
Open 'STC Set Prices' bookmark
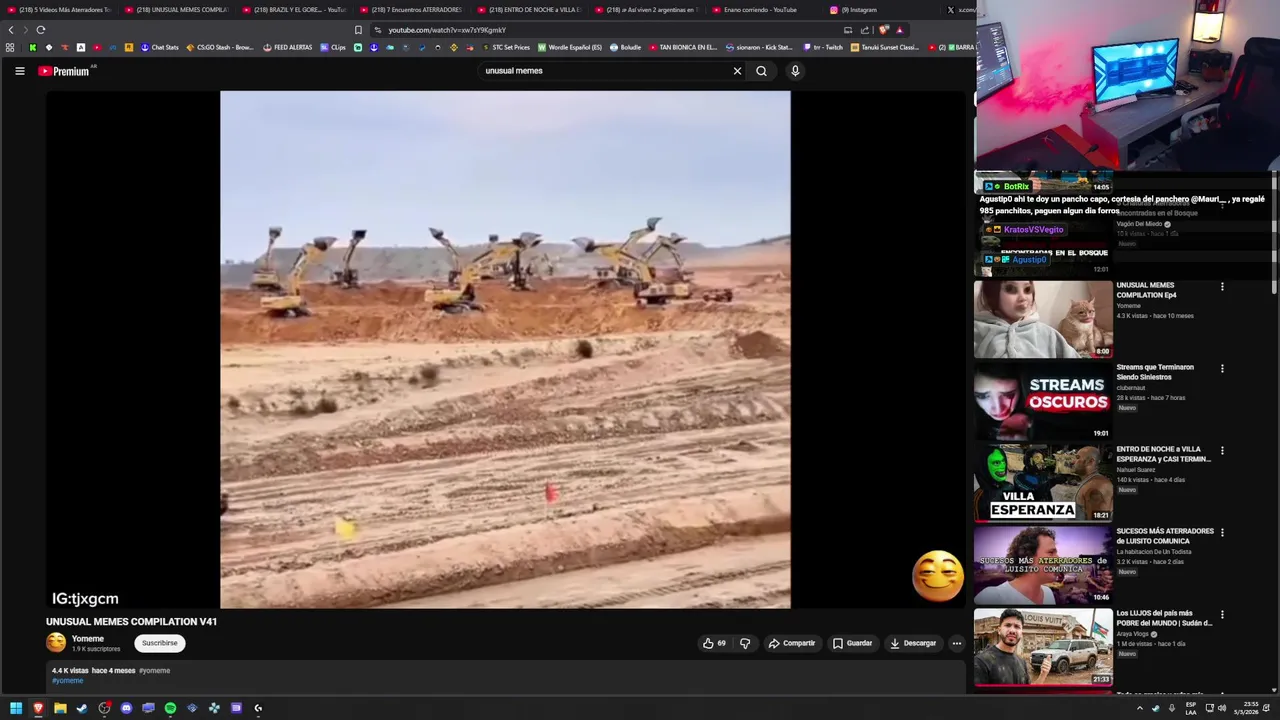tap(506, 47)
